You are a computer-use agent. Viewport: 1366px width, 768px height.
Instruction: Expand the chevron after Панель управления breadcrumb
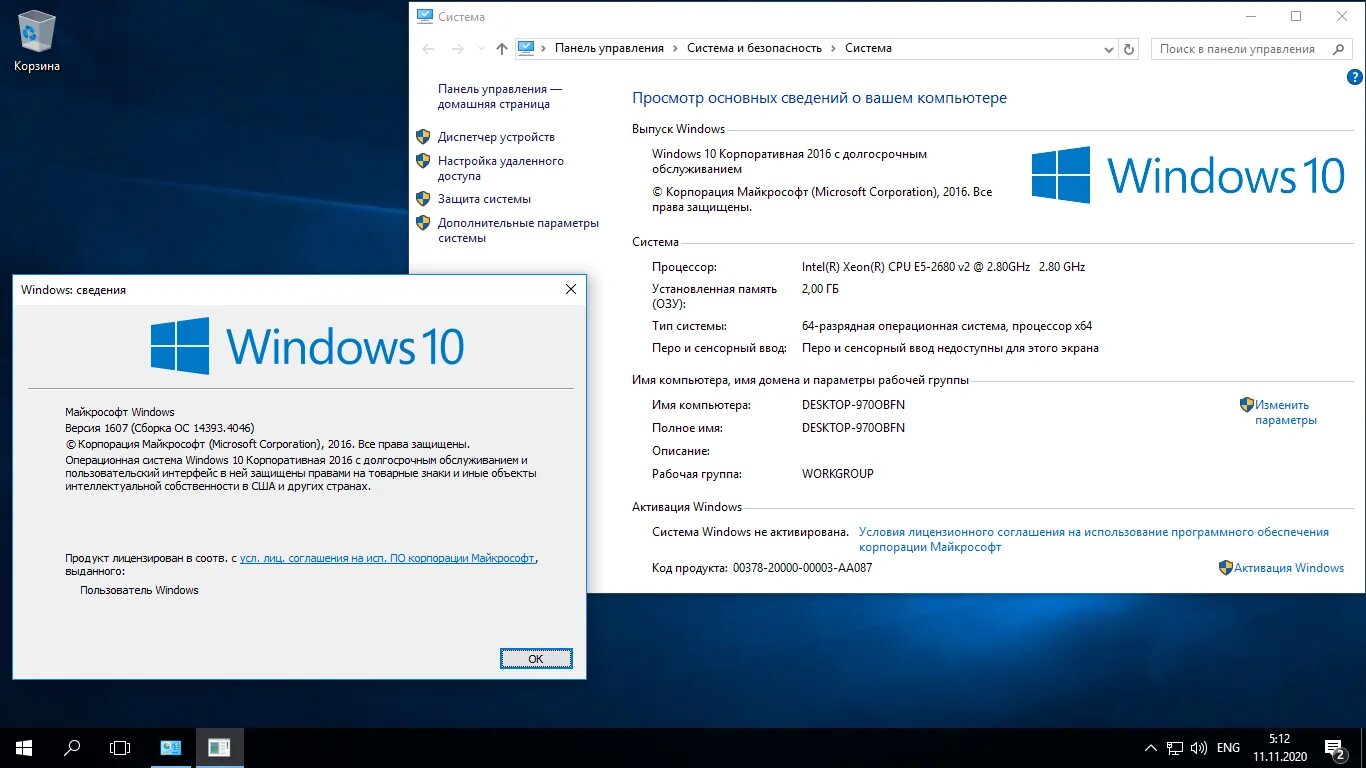(675, 48)
